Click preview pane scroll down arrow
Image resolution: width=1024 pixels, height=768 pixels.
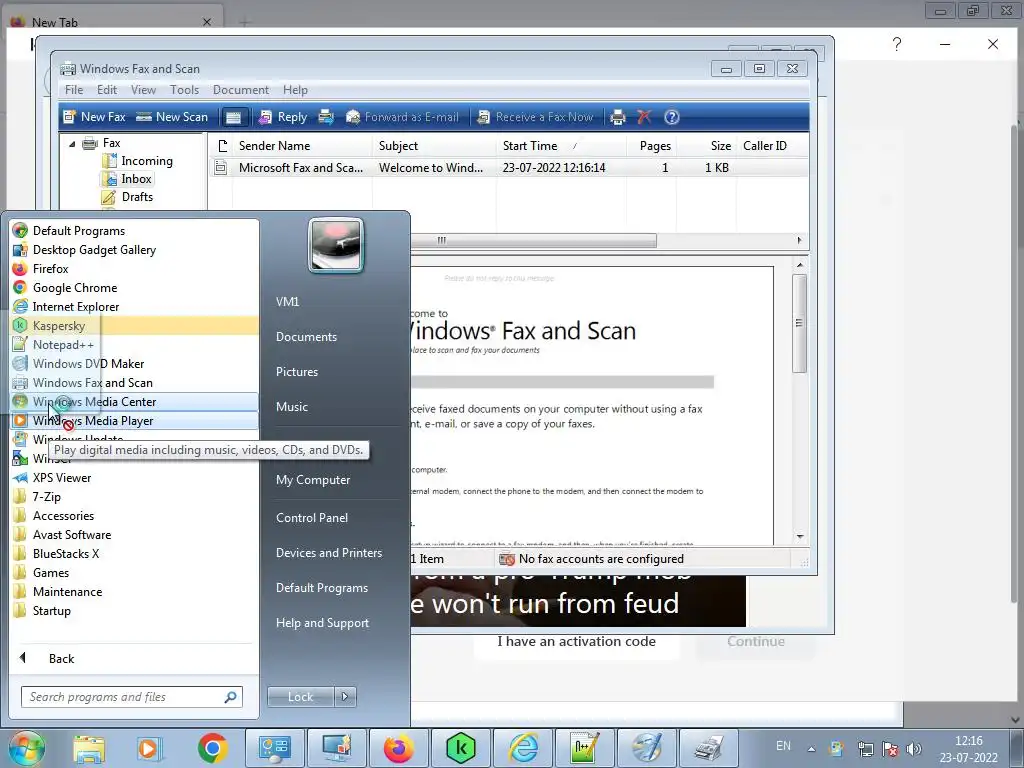pyautogui.click(x=800, y=537)
